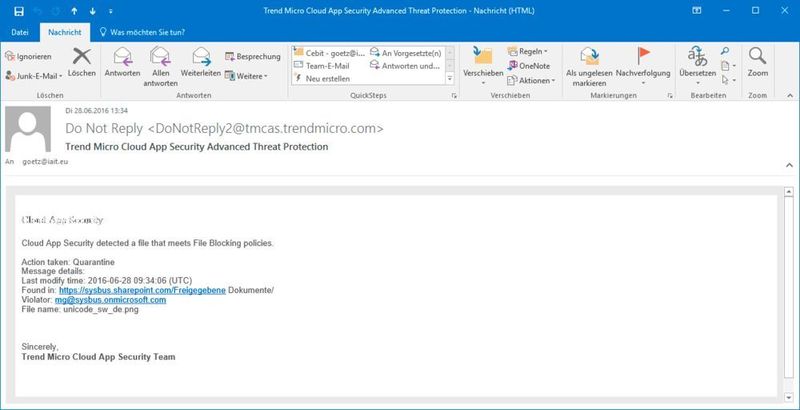Click Allen antworten to reply all
This screenshot has height=410, width=800.
[160, 66]
